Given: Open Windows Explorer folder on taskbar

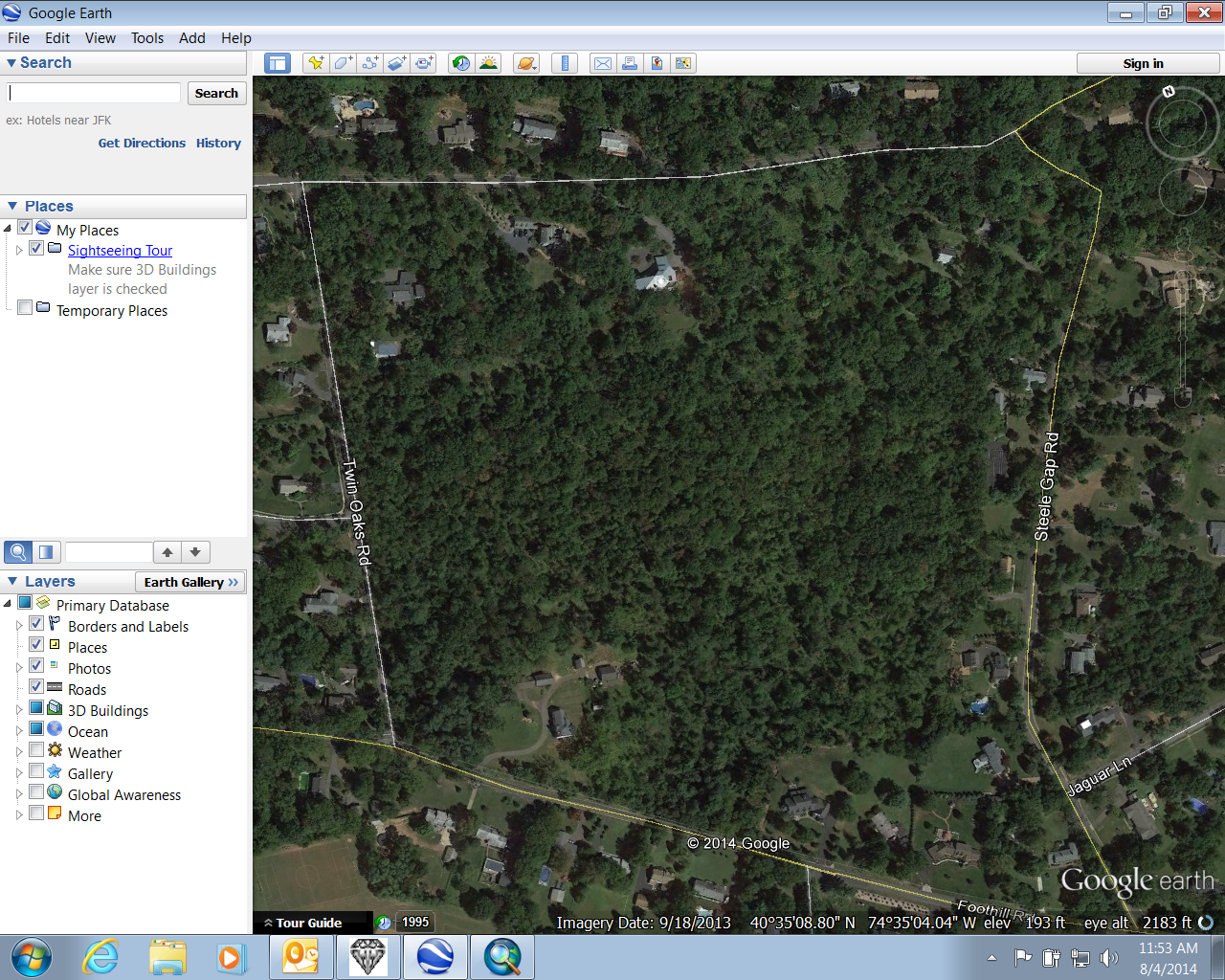Looking at the screenshot, I should pyautogui.click(x=167, y=957).
